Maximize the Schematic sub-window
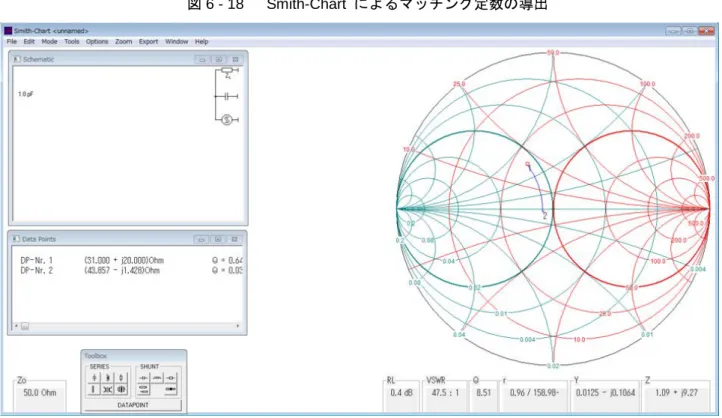 [219, 59]
